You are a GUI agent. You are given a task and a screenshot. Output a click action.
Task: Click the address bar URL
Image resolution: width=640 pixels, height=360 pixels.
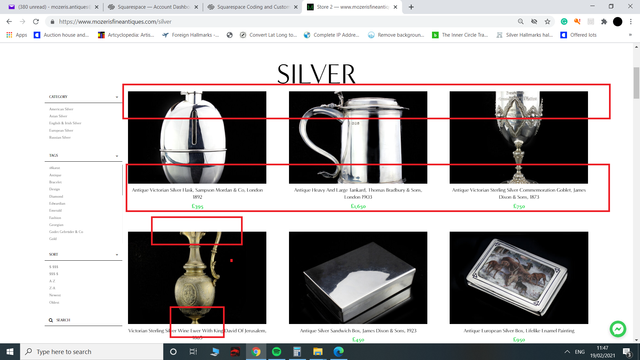click(115, 22)
